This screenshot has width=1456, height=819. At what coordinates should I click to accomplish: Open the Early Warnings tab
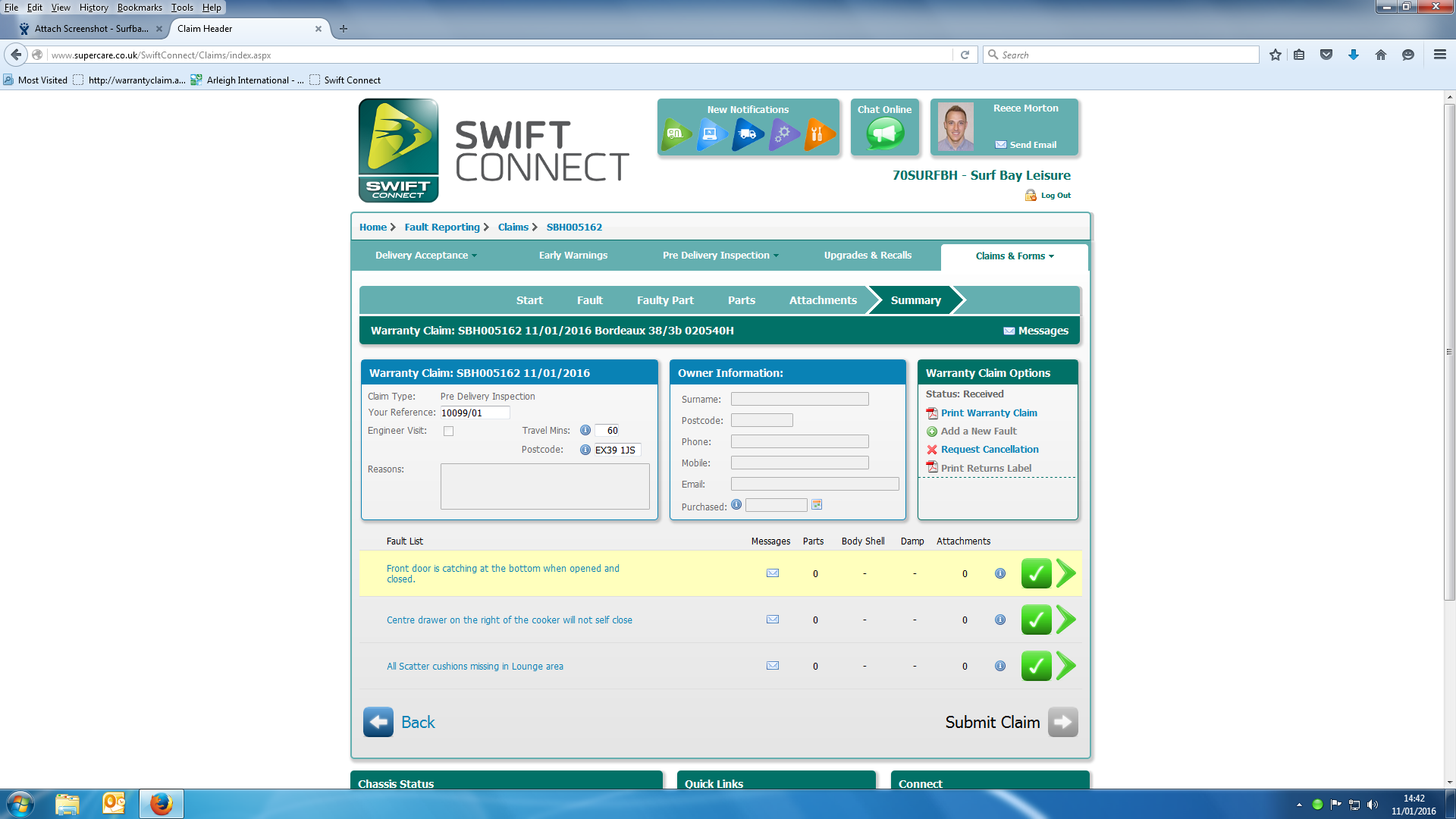(x=573, y=256)
